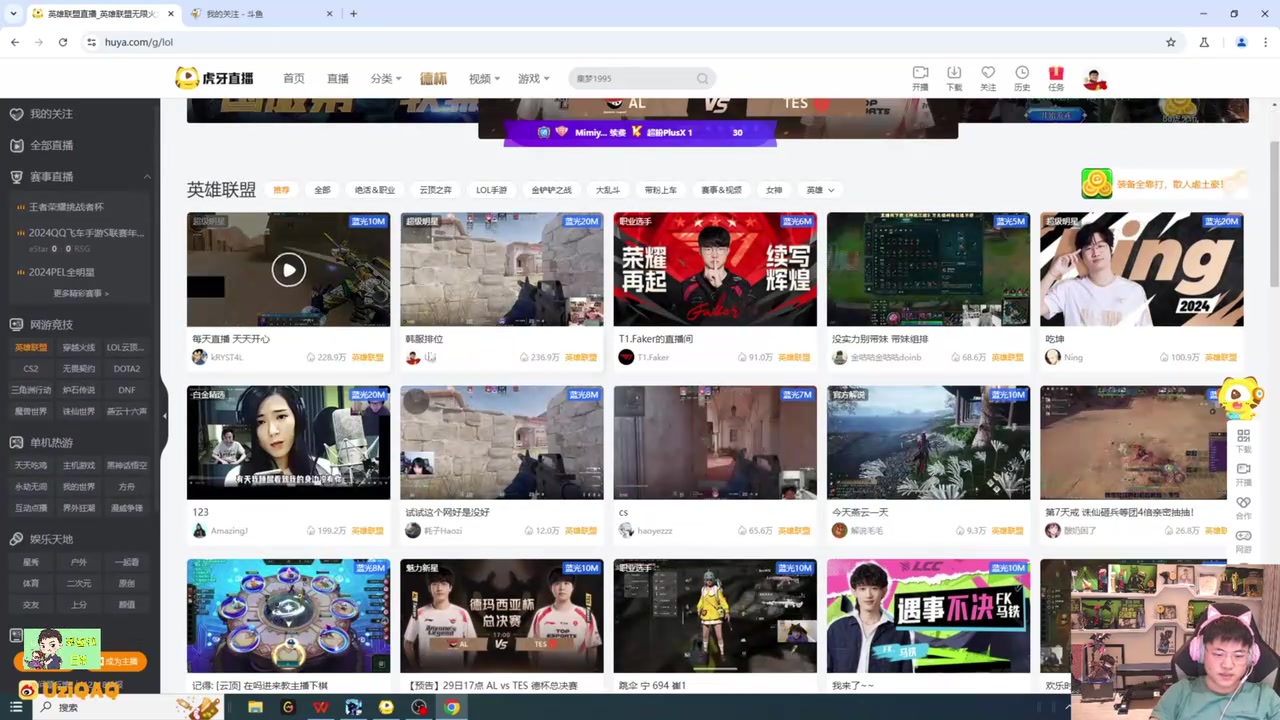Bookmark this page star icon
This screenshot has height=720, width=1280.
pos(1171,42)
